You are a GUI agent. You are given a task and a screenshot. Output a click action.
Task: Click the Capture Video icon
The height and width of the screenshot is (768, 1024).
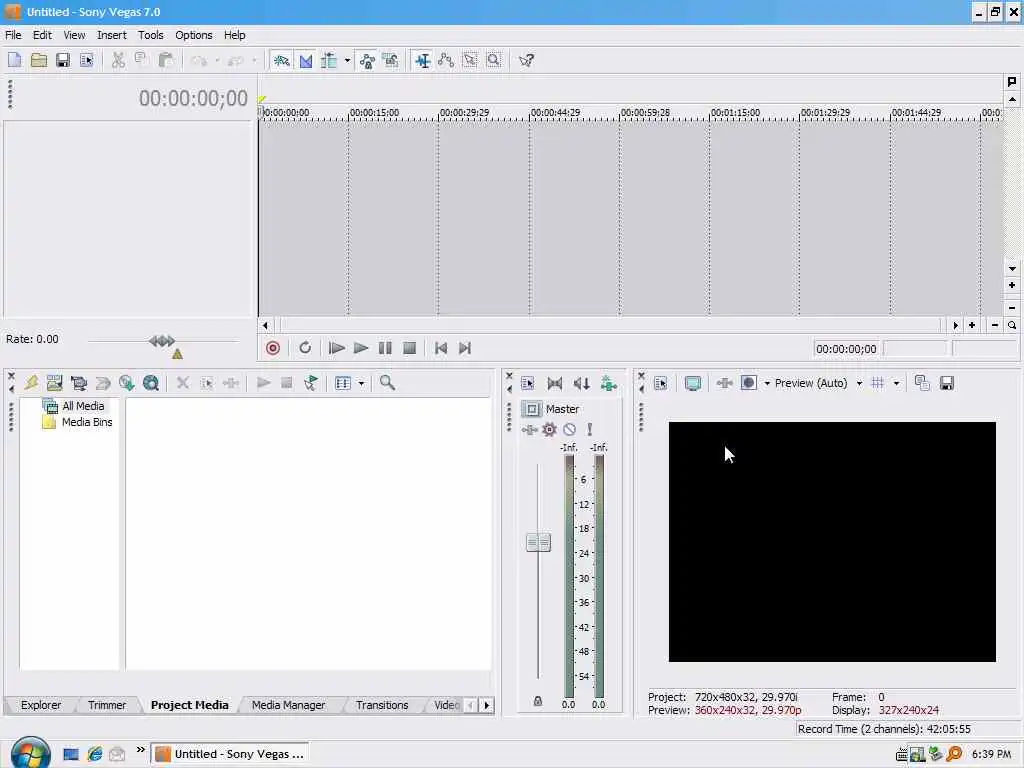point(54,383)
